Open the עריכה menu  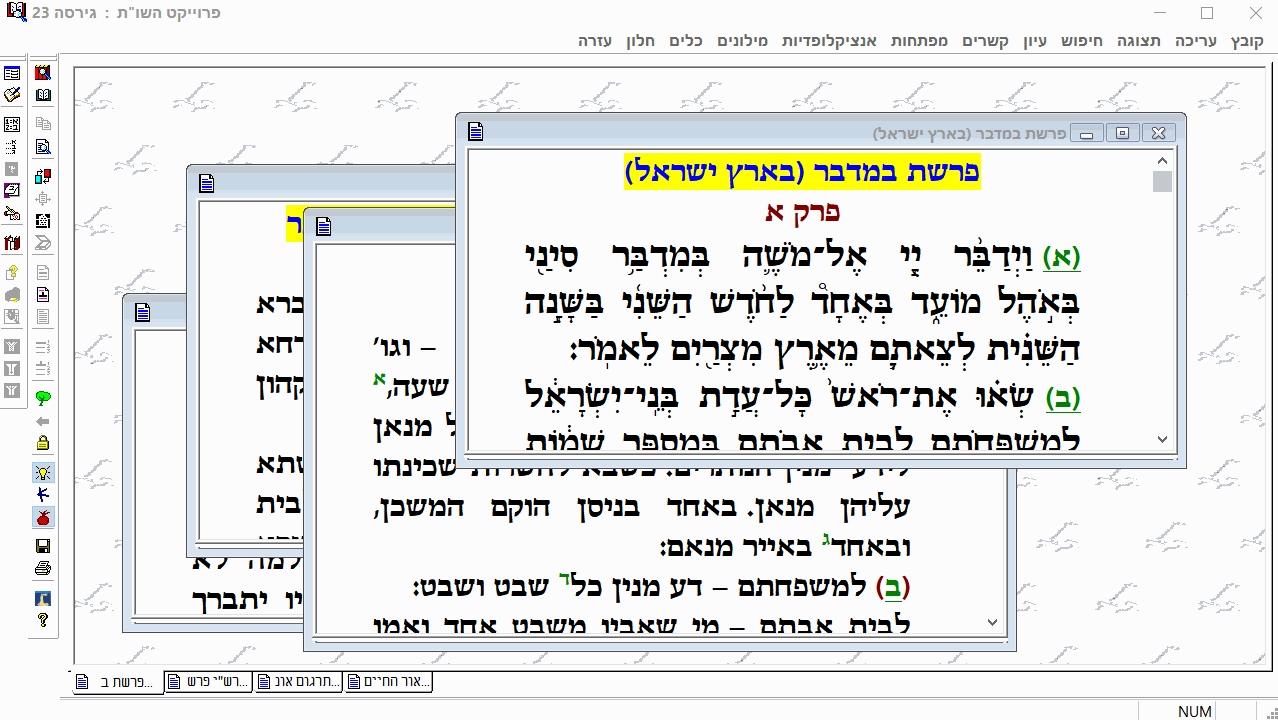click(1195, 41)
